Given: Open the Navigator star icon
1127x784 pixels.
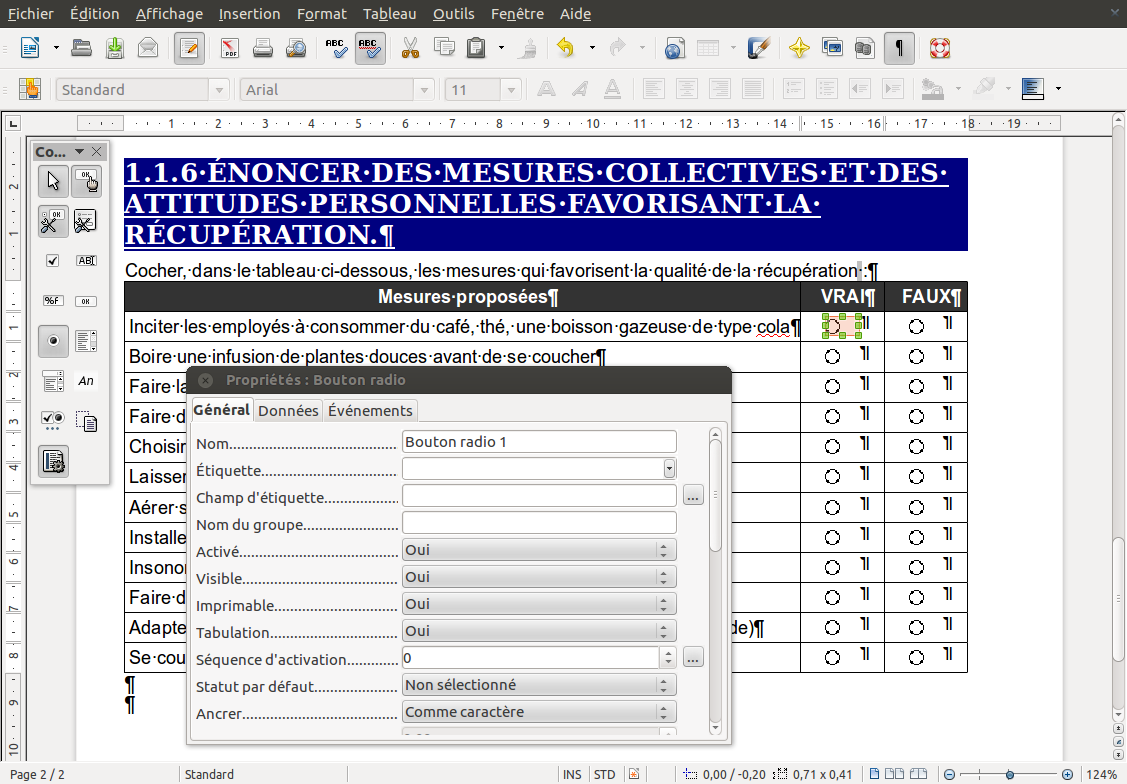Looking at the screenshot, I should pyautogui.click(x=798, y=47).
